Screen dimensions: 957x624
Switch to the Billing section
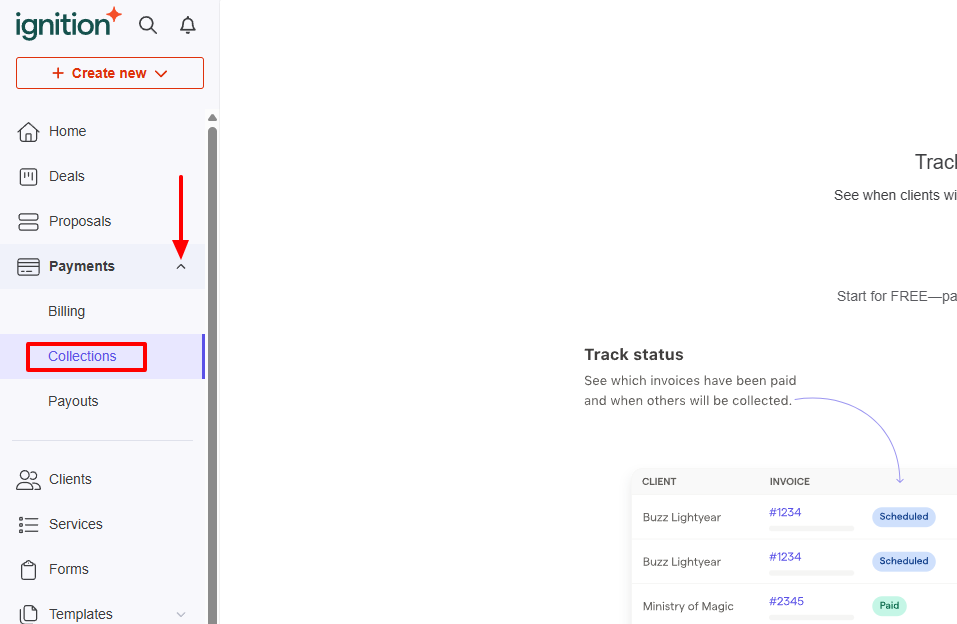click(x=66, y=311)
